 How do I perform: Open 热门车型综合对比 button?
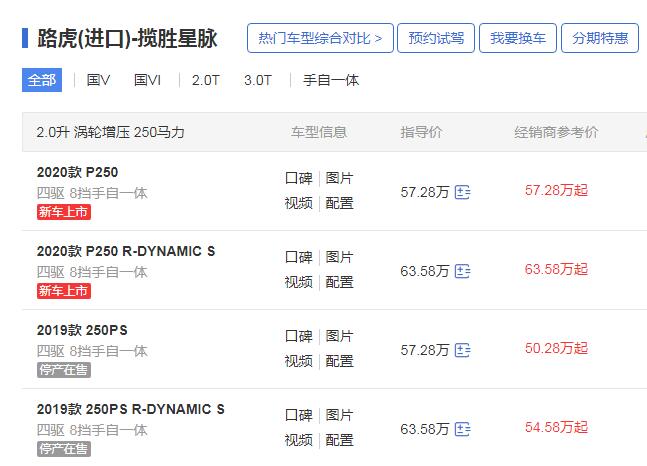(320, 38)
